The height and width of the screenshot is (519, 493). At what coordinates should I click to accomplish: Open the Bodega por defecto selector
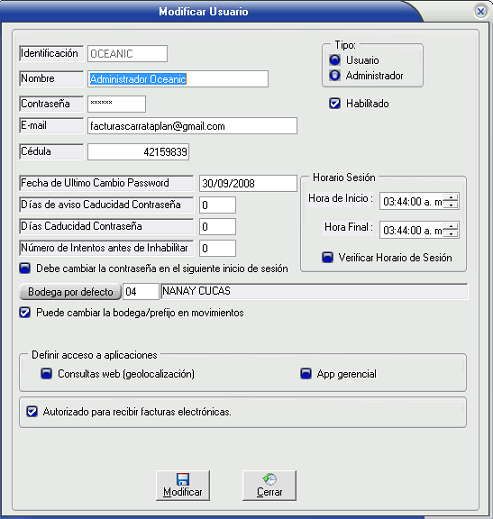tap(70, 292)
